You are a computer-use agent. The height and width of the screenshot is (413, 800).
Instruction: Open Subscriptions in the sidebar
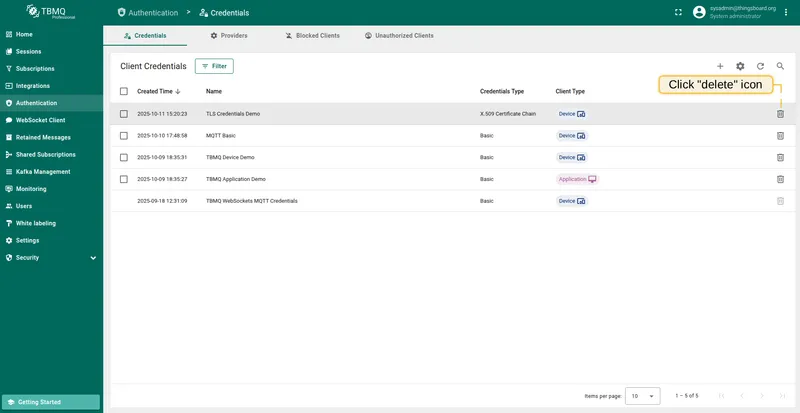coord(51,68)
